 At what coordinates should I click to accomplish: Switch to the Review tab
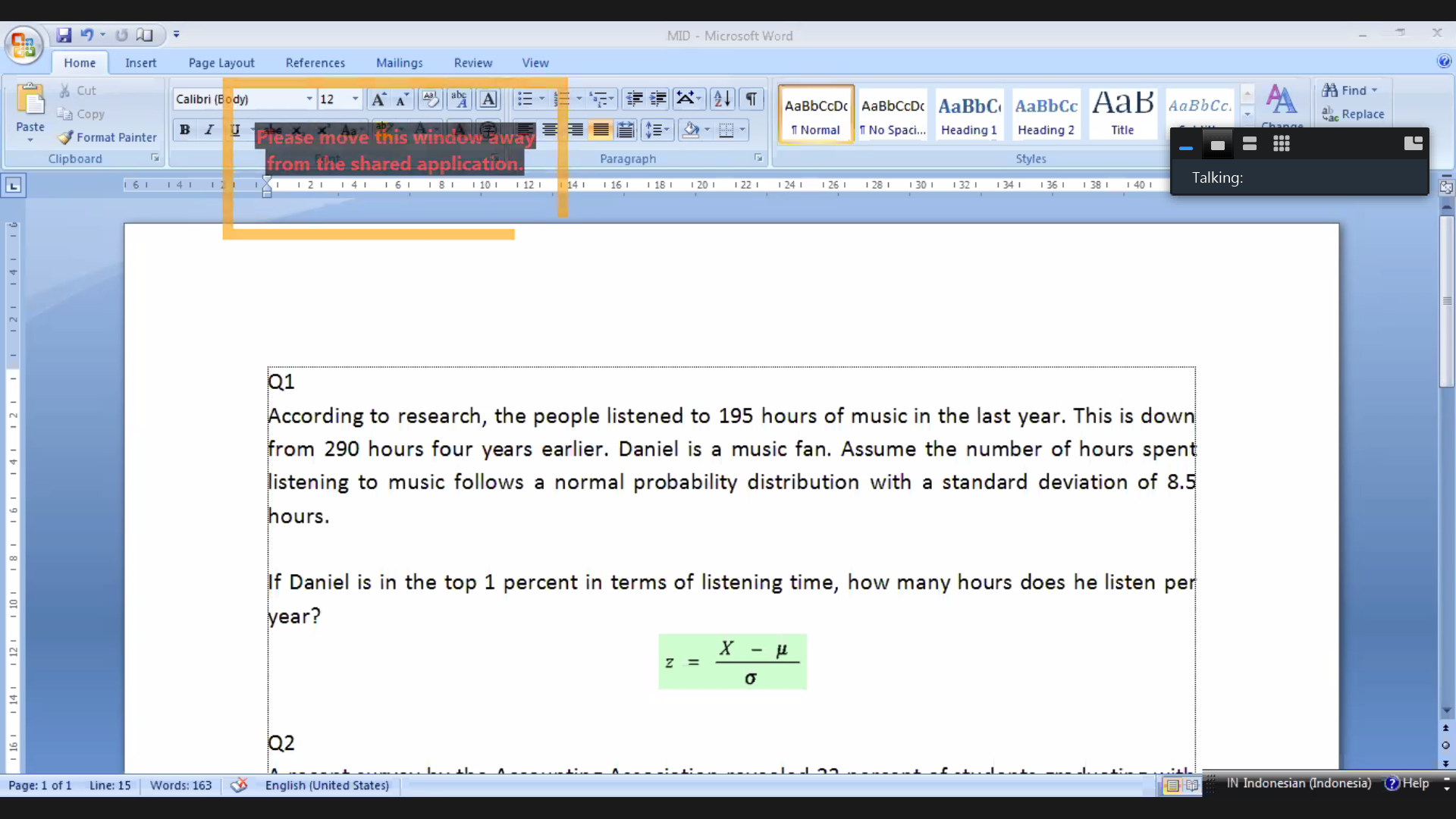473,62
